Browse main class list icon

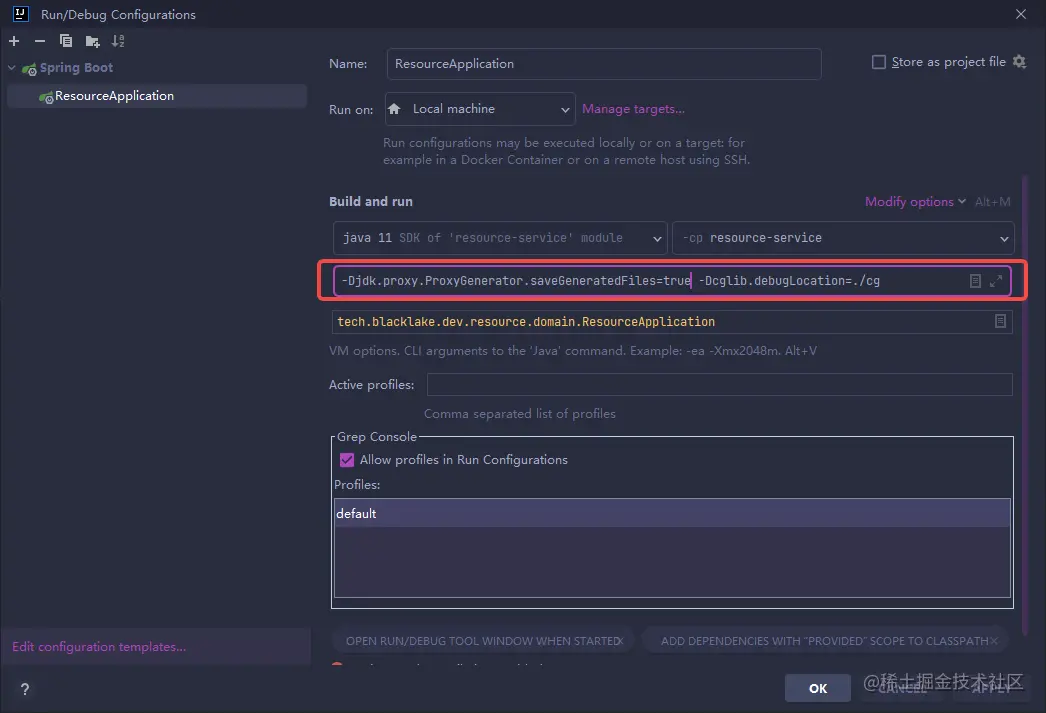1000,322
